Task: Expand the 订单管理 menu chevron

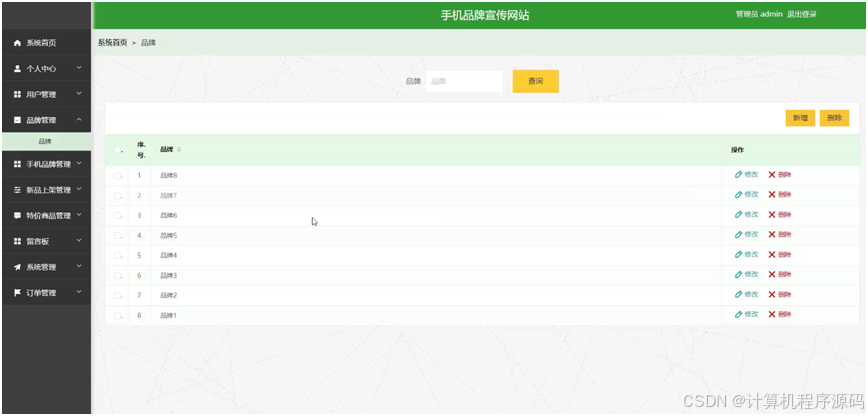Action: coord(79,291)
